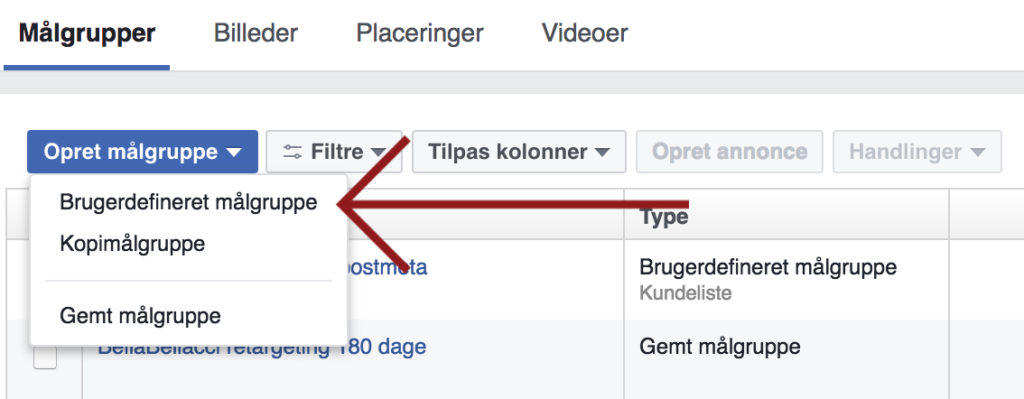Image resolution: width=1024 pixels, height=399 pixels.
Task: Click the Opret annonce button
Action: point(729,152)
